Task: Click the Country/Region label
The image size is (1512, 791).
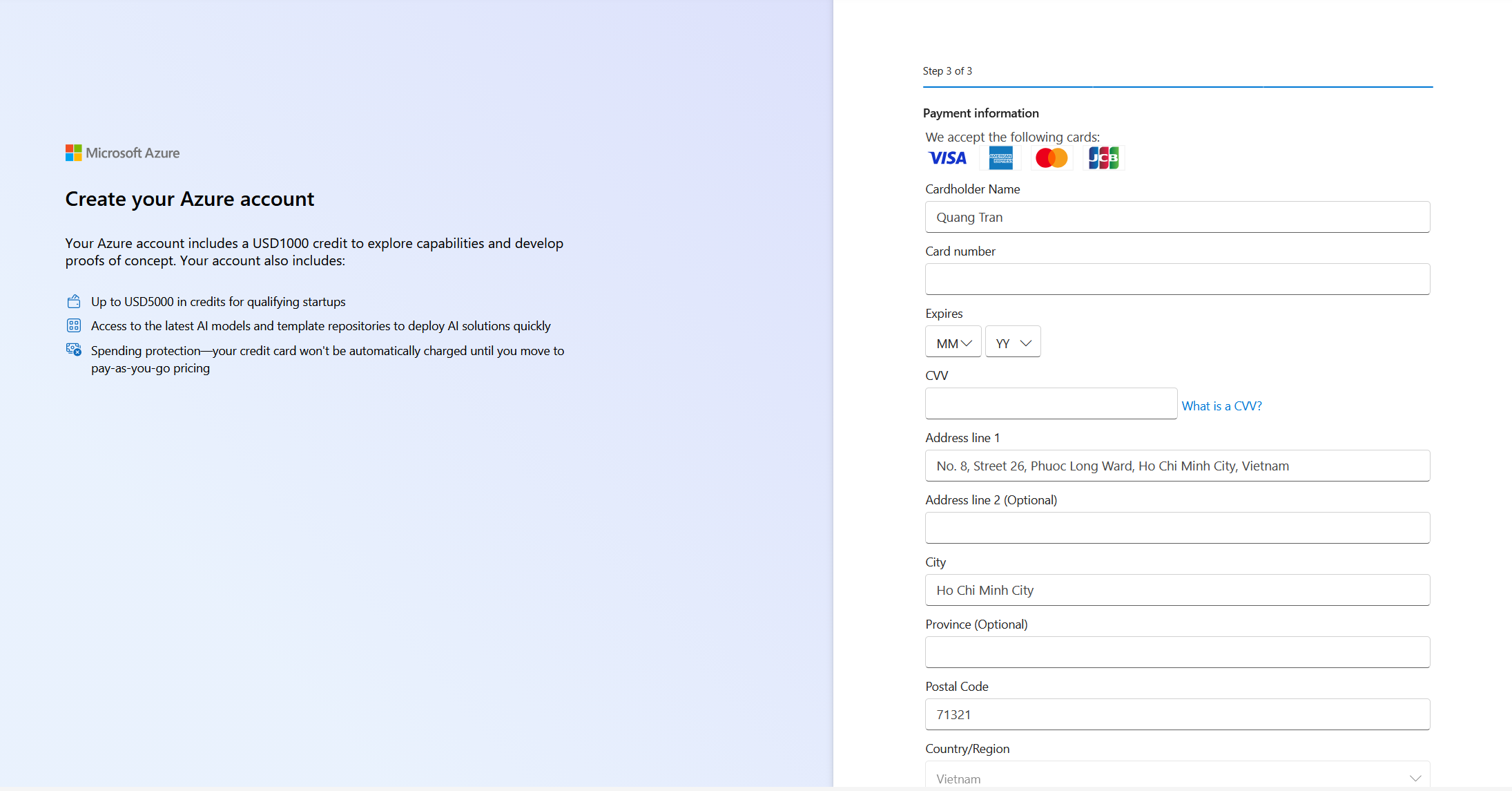Action: pos(967,749)
